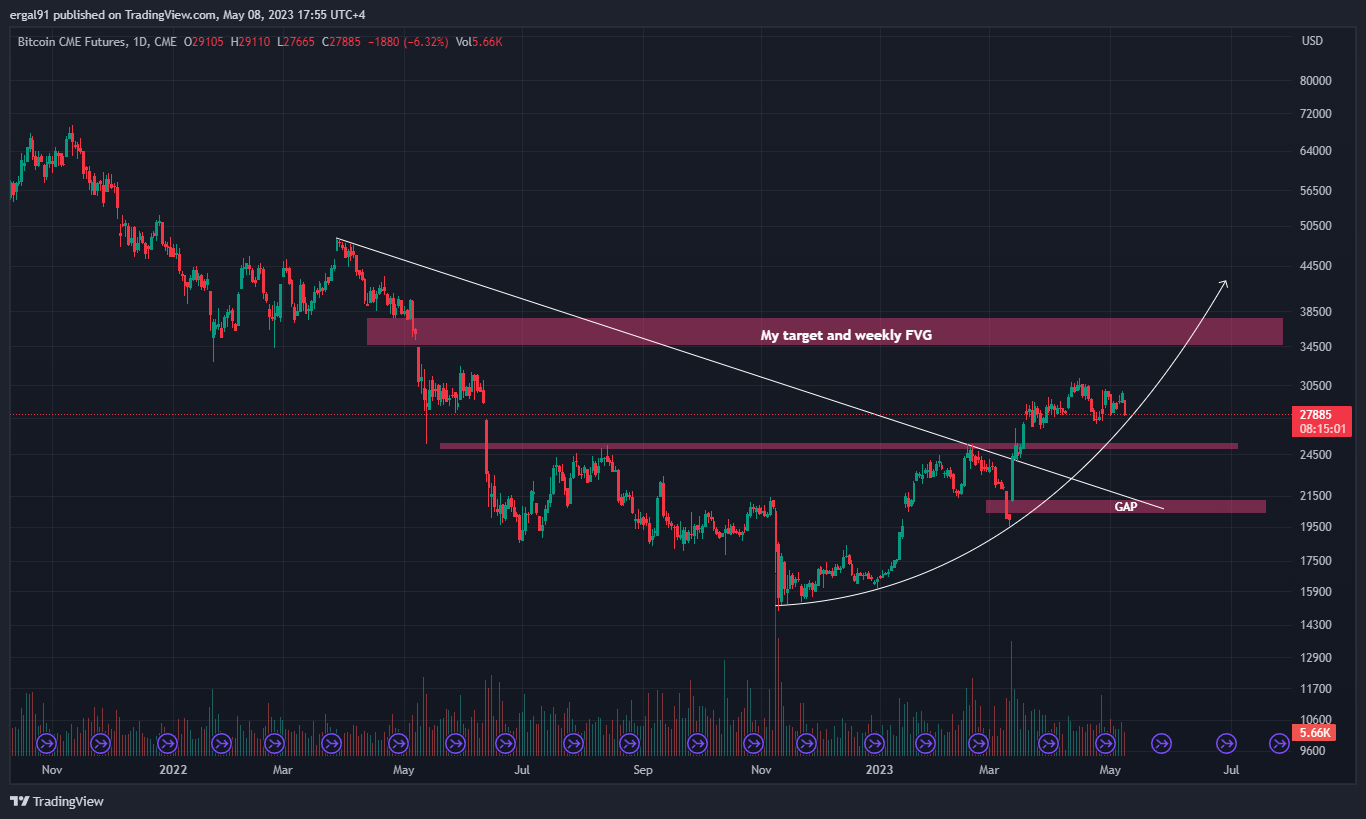Select the 'GAP' zone annotation

(1126, 507)
